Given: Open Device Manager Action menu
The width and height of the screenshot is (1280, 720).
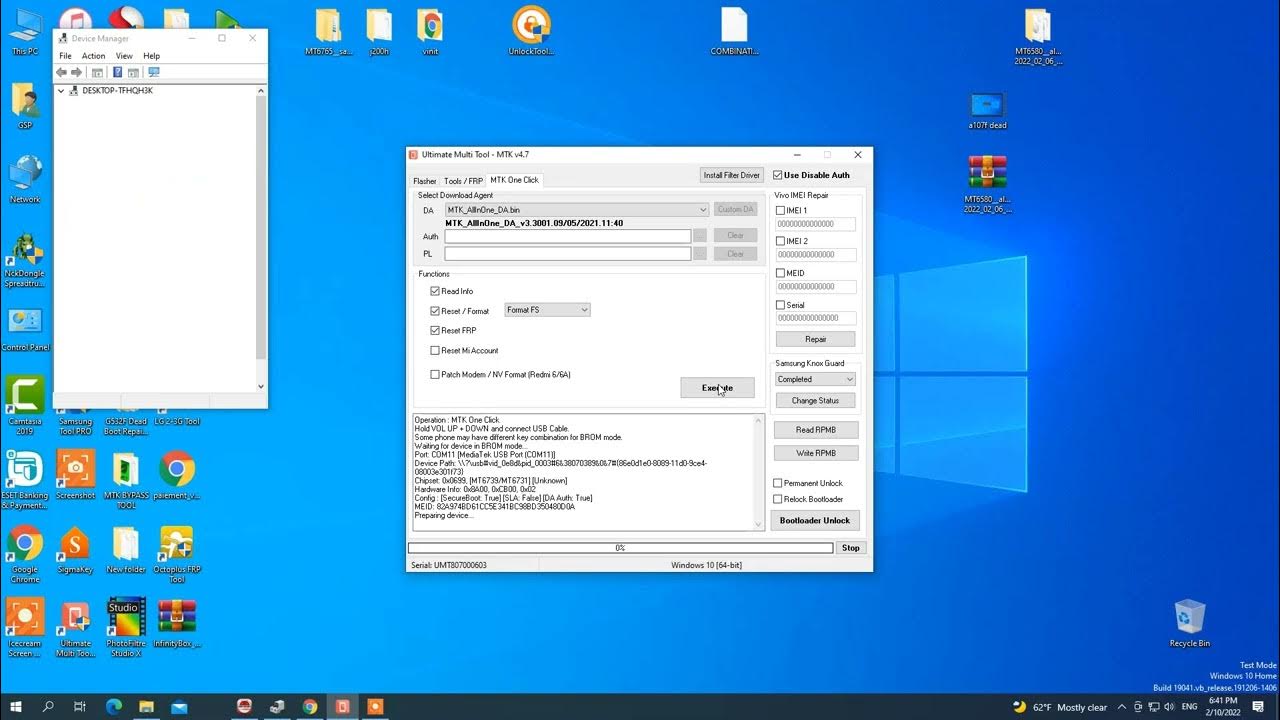Looking at the screenshot, I should 93,56.
